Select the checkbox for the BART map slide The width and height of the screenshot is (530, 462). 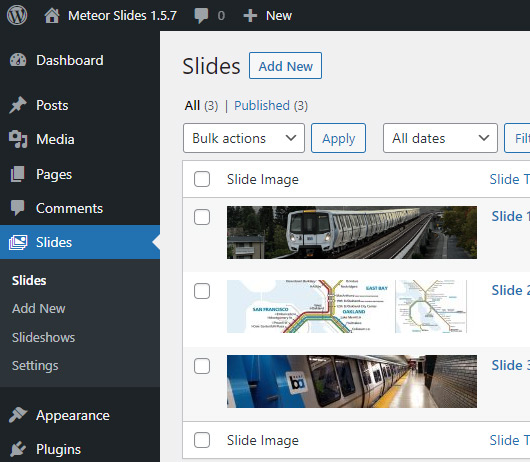coord(202,291)
